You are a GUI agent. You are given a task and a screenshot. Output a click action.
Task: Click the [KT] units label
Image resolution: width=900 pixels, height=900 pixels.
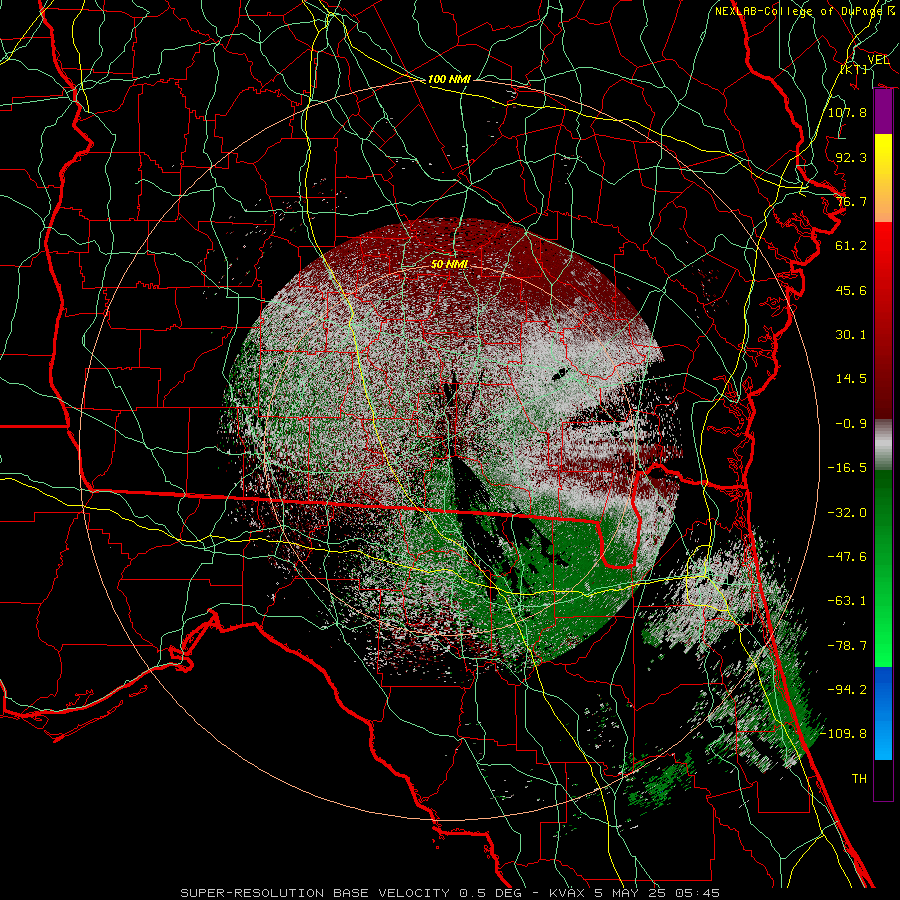click(x=854, y=69)
